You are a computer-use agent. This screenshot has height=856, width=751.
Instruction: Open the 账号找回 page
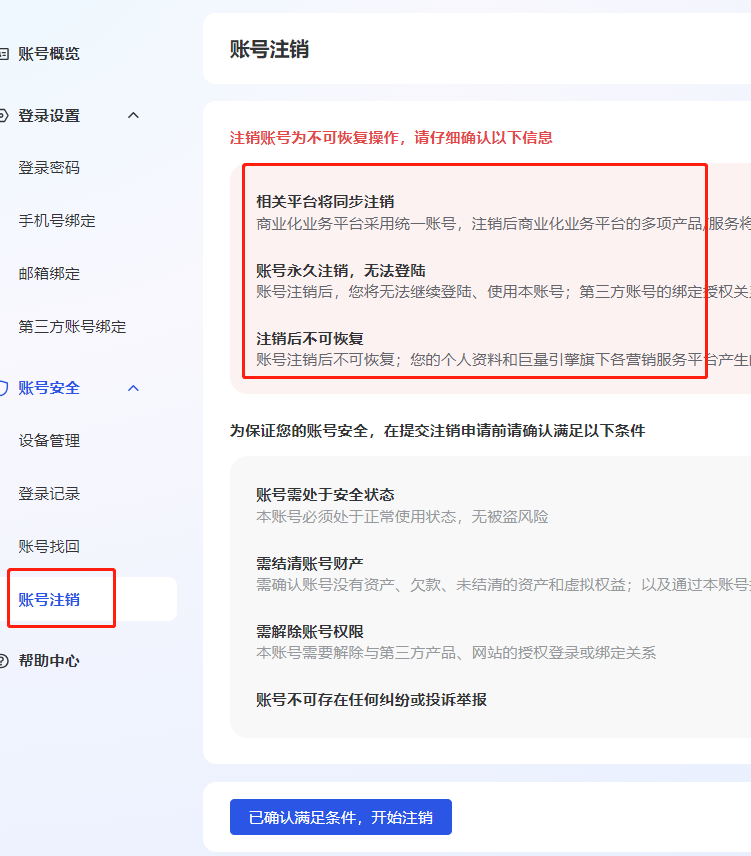coord(49,547)
